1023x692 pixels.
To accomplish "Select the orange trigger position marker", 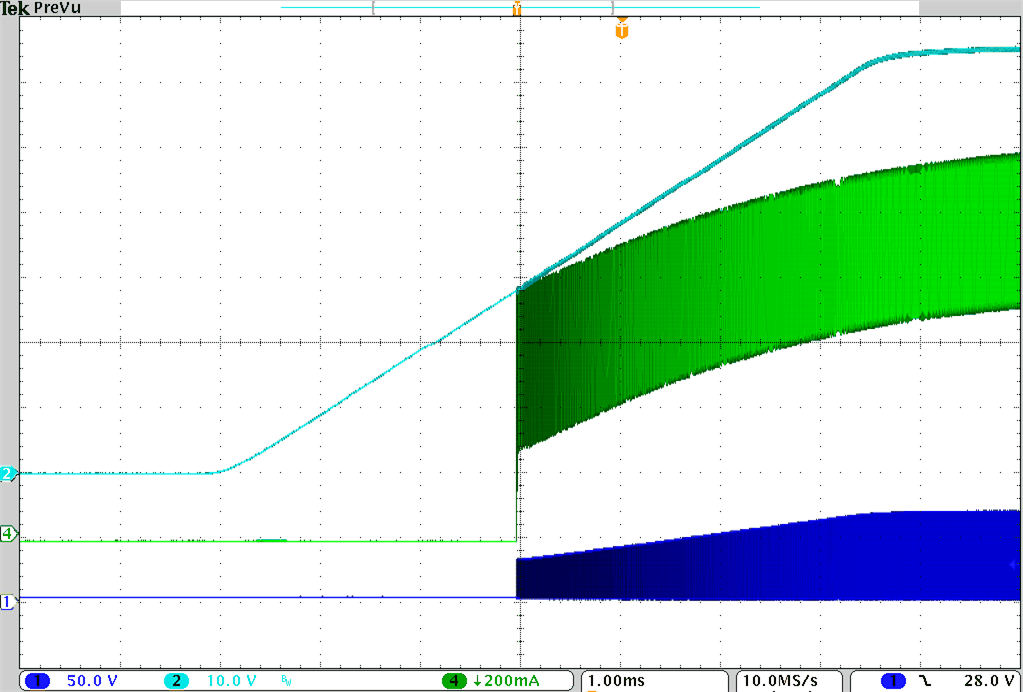I will [517, 10].
